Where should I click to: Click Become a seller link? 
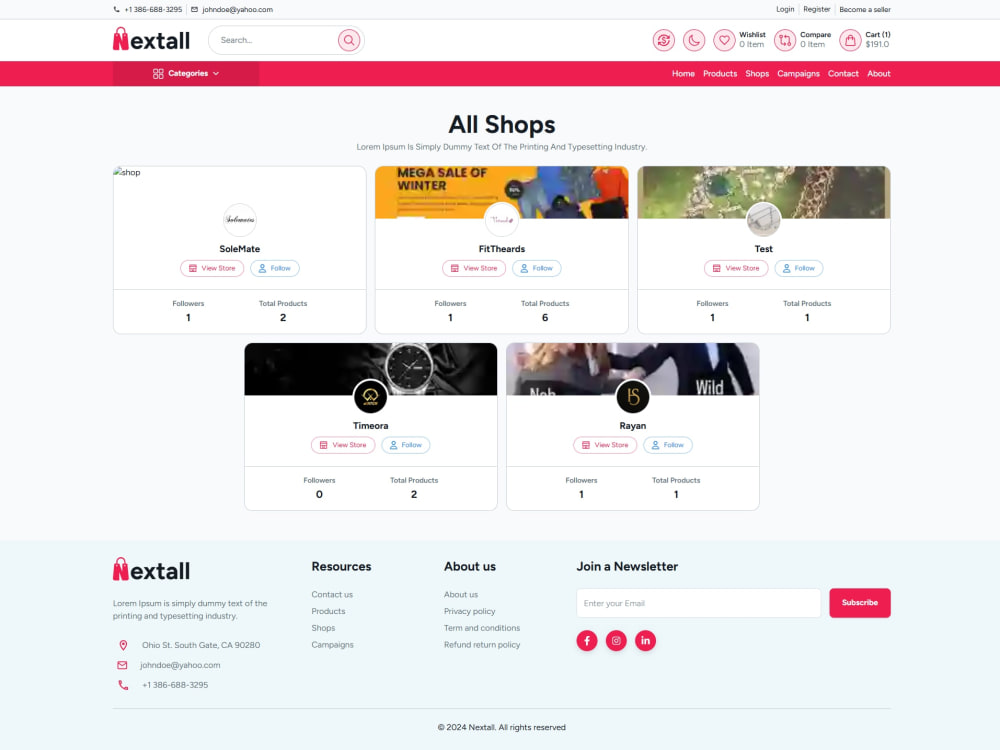point(865,10)
